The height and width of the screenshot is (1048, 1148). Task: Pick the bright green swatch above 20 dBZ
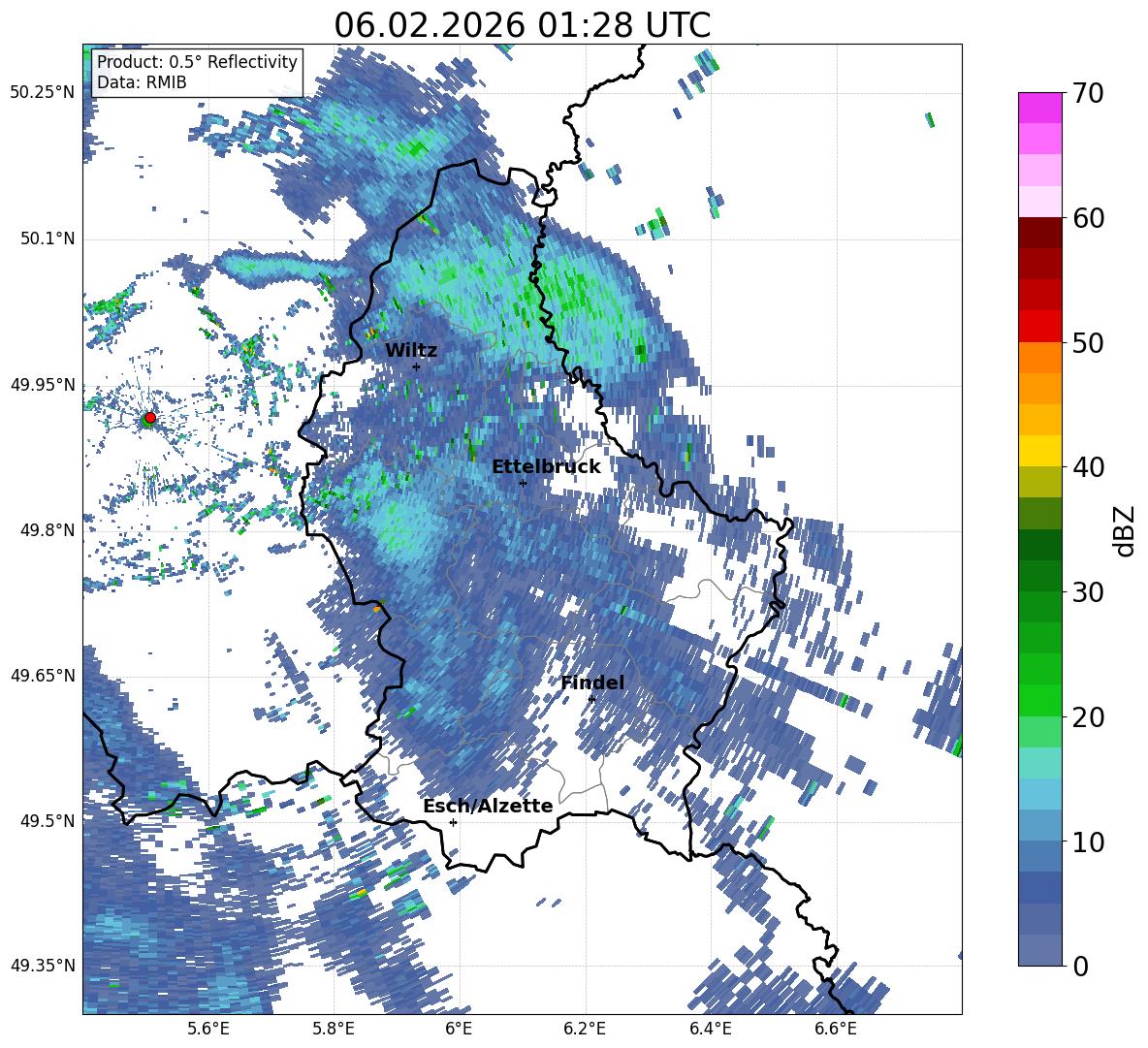[1039, 700]
